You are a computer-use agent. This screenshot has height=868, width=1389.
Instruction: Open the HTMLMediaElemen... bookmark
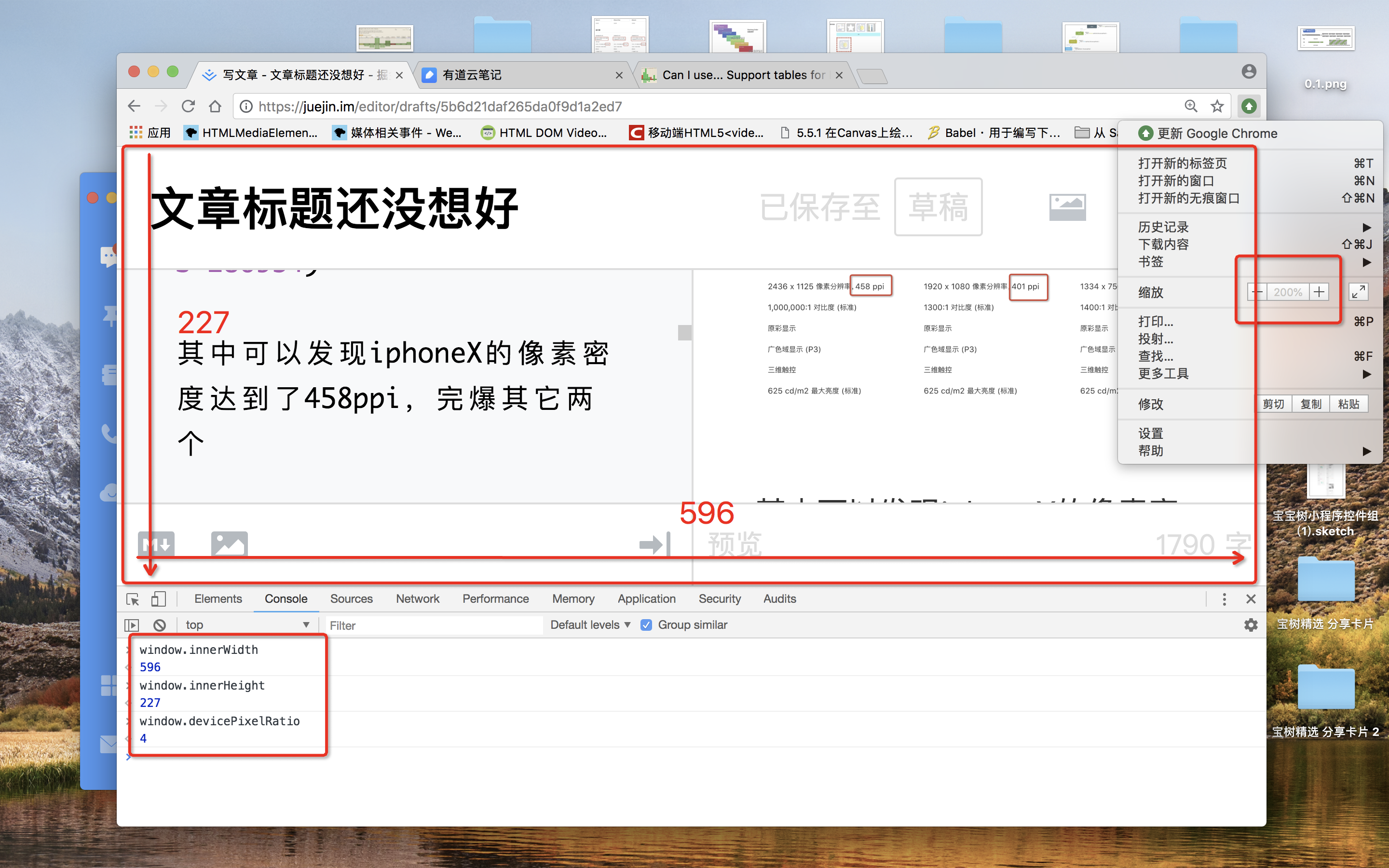coord(250,133)
